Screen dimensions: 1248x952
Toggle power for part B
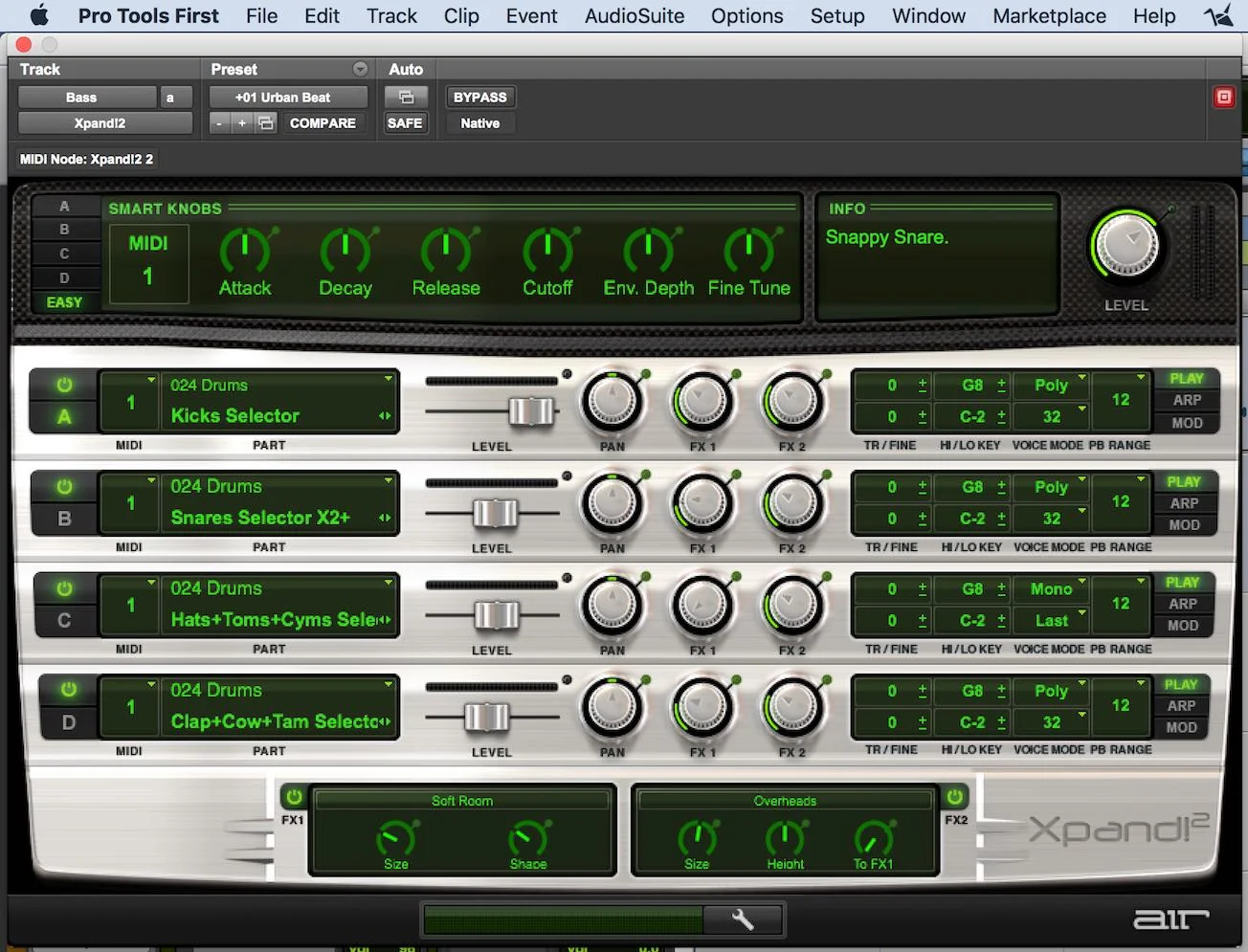64,486
